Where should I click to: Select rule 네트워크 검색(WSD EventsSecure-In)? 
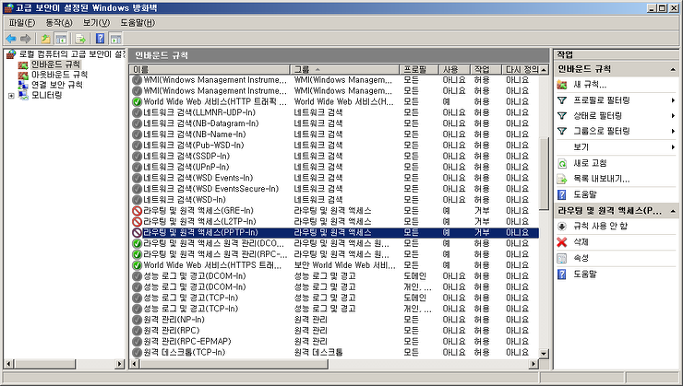[x=211, y=189]
